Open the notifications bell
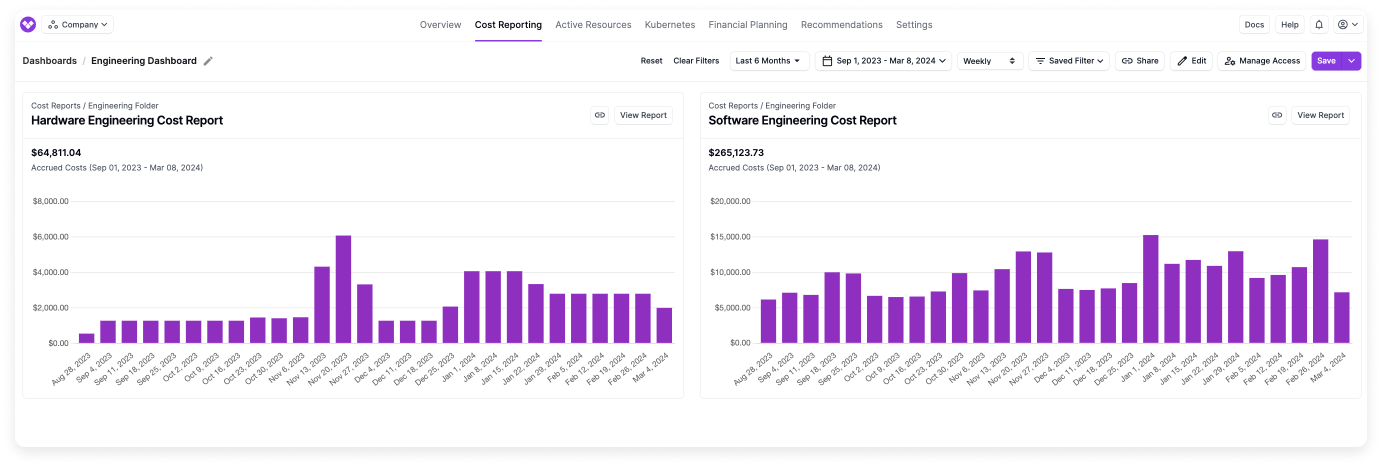 [x=1319, y=25]
